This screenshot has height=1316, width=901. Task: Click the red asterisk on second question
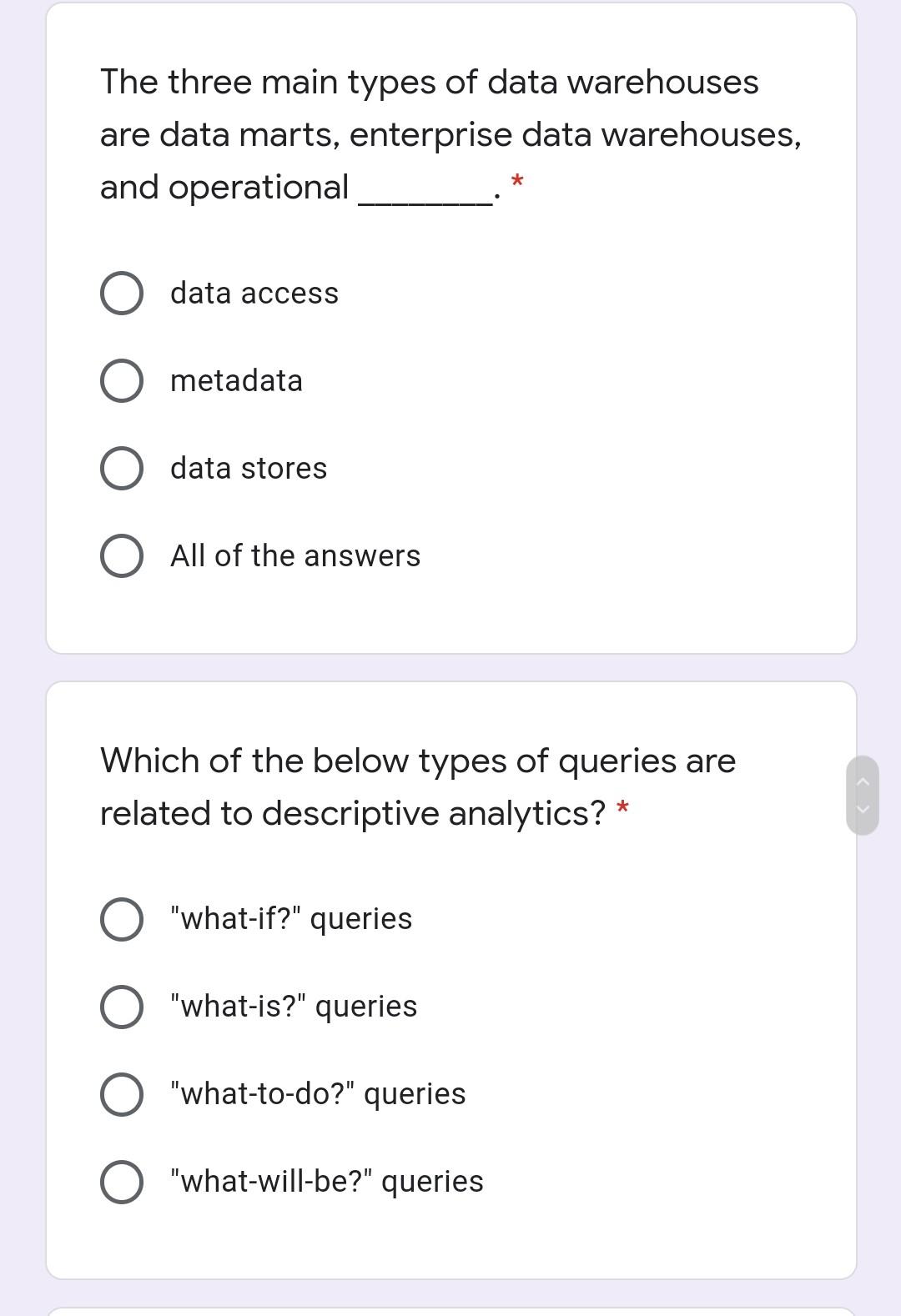(622, 808)
